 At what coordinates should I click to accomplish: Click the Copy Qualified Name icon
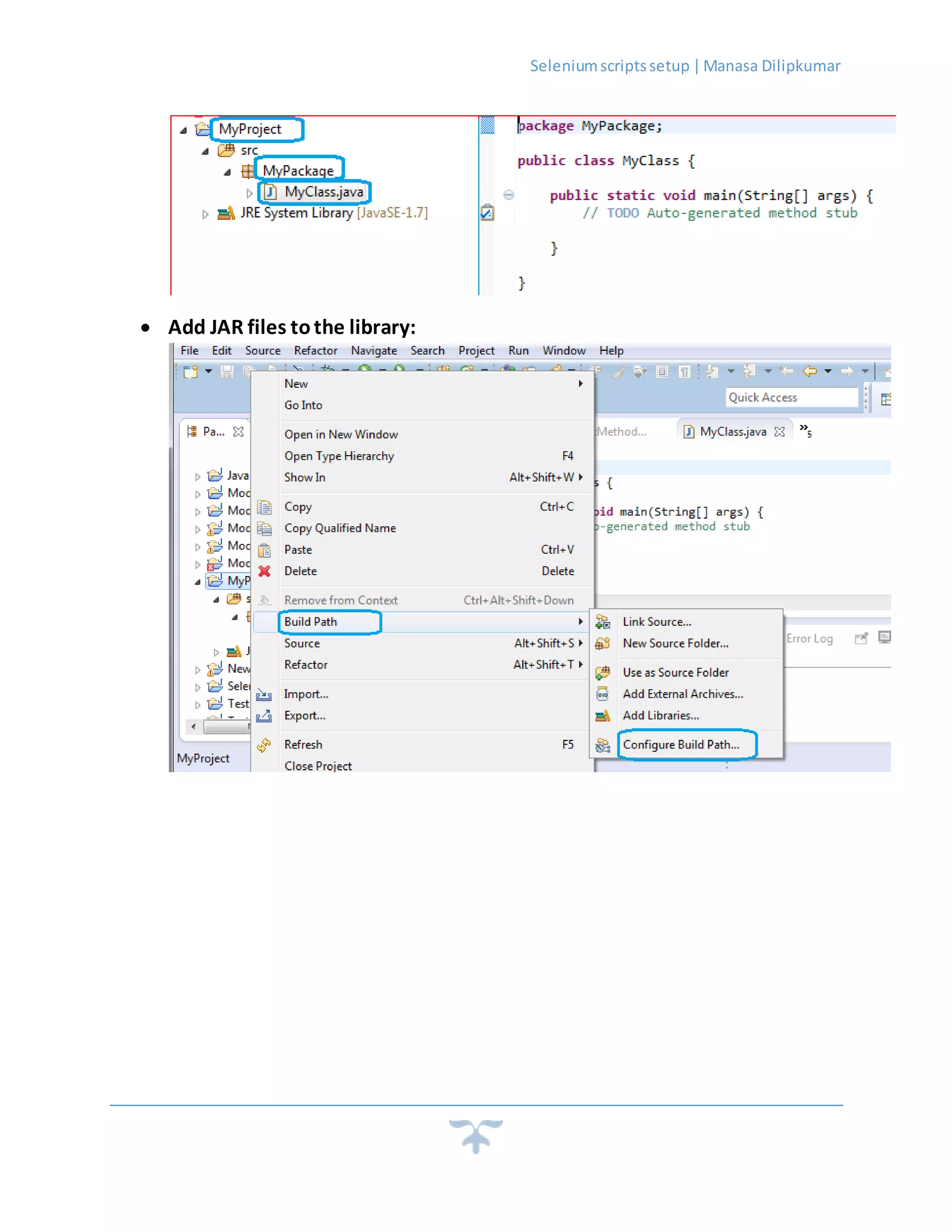pos(264,529)
